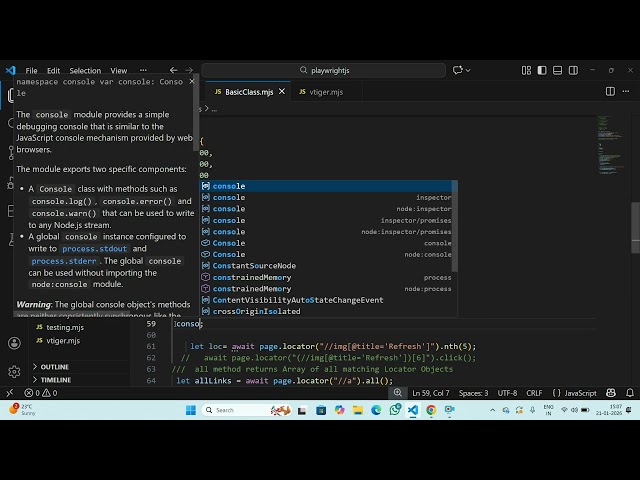Close the BasicClass.mjs tab

pyautogui.click(x=283, y=92)
